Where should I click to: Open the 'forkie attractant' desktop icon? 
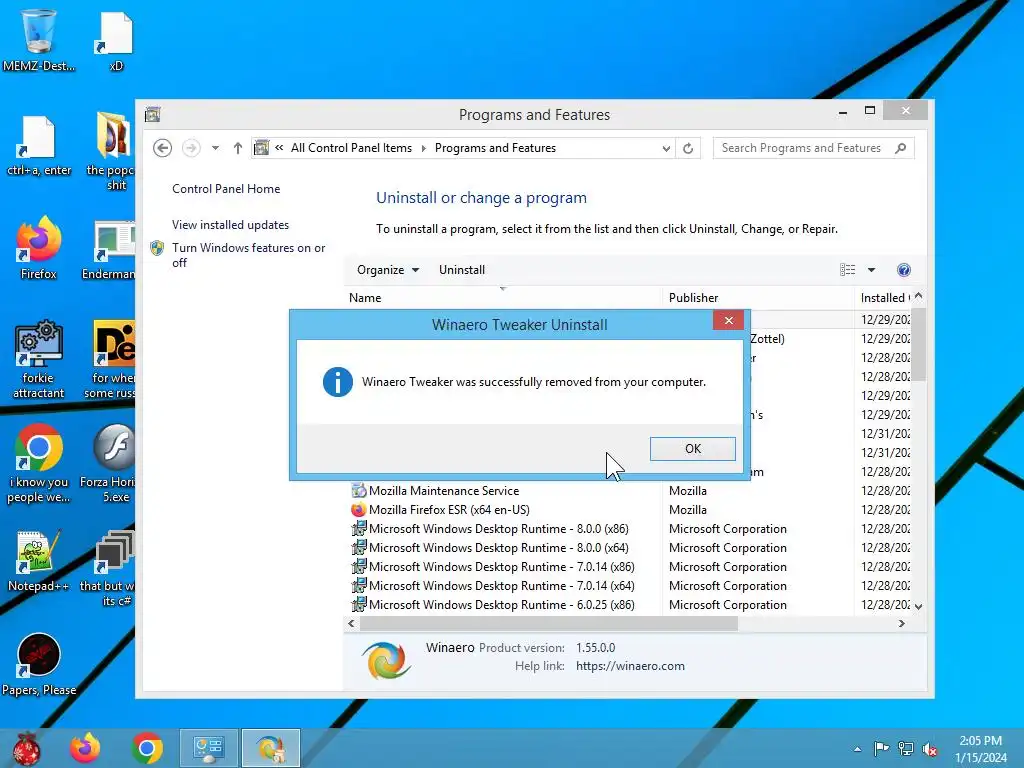coord(39,359)
